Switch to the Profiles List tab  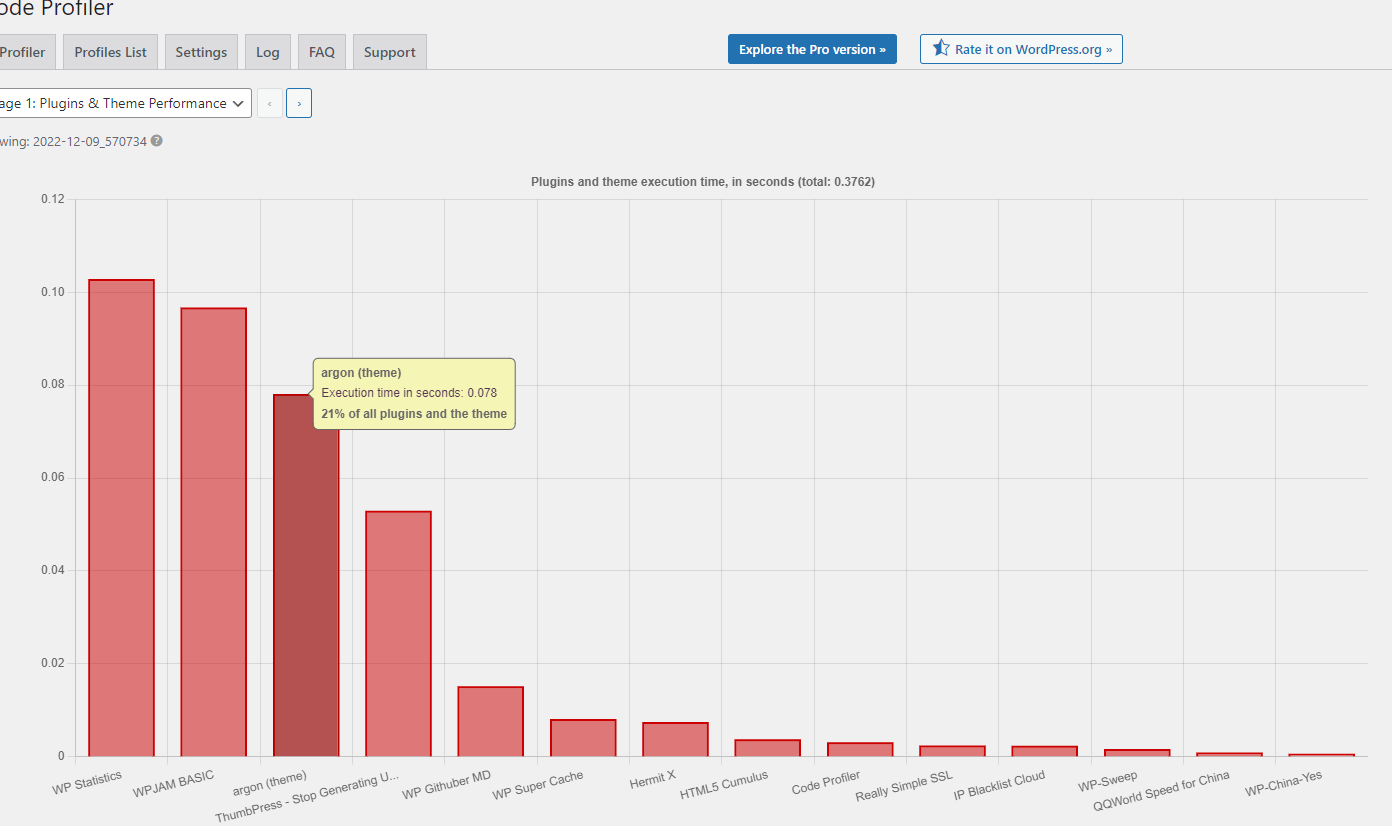coord(110,52)
